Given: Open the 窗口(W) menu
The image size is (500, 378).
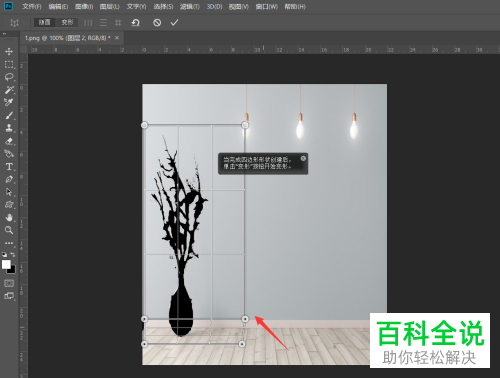Looking at the screenshot, I should [266, 6].
